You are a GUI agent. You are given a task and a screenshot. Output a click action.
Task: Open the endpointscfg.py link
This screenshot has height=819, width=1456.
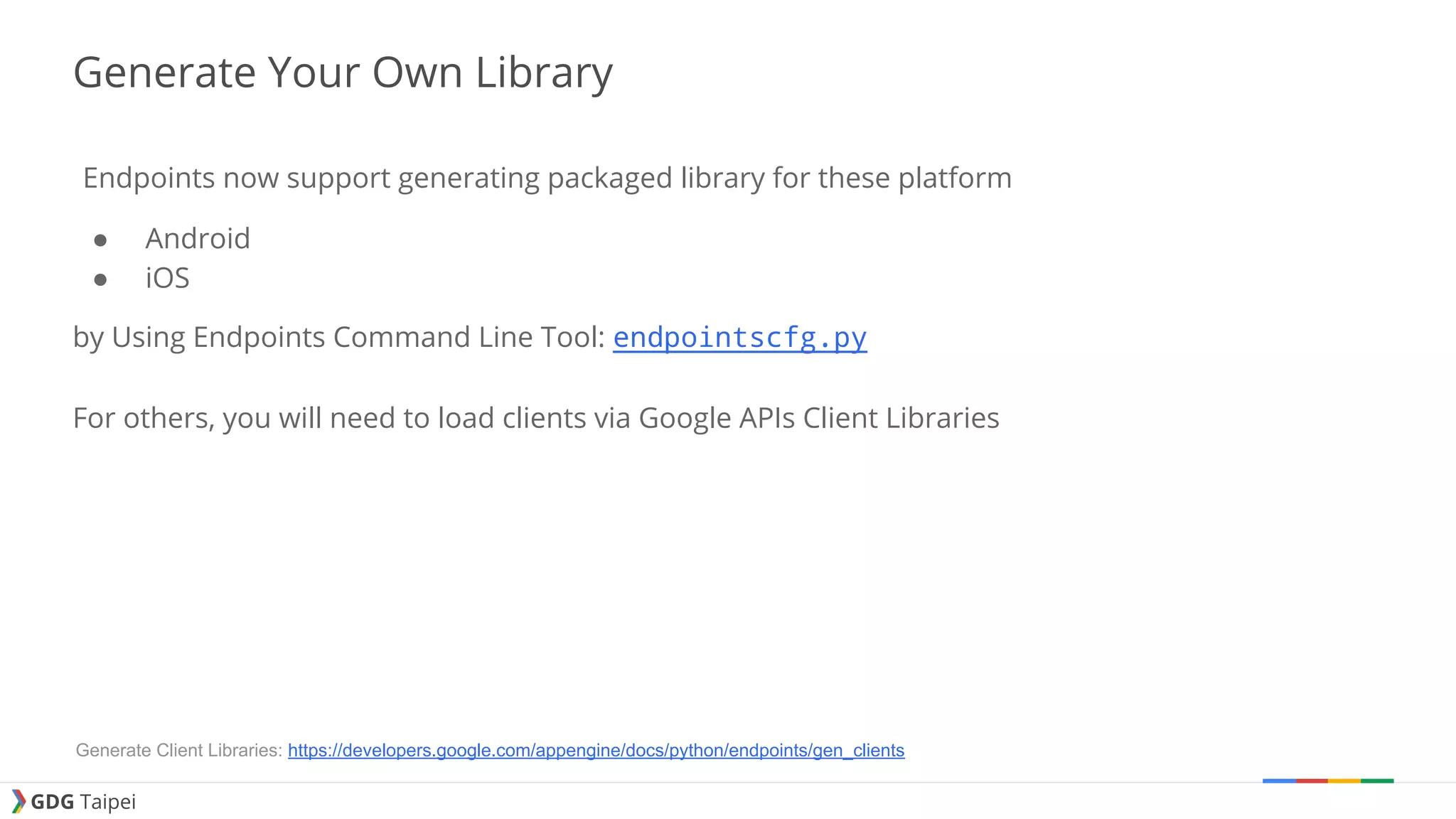[x=739, y=337]
